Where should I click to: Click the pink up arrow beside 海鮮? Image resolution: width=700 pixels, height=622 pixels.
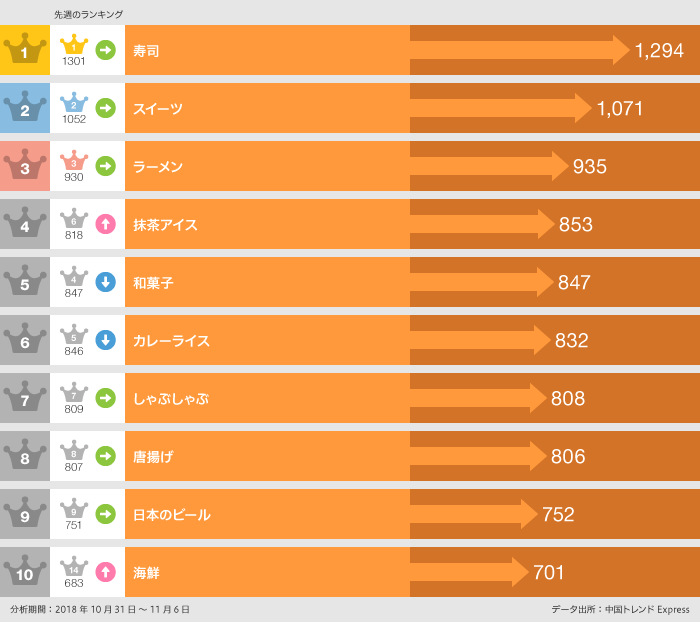point(105,572)
